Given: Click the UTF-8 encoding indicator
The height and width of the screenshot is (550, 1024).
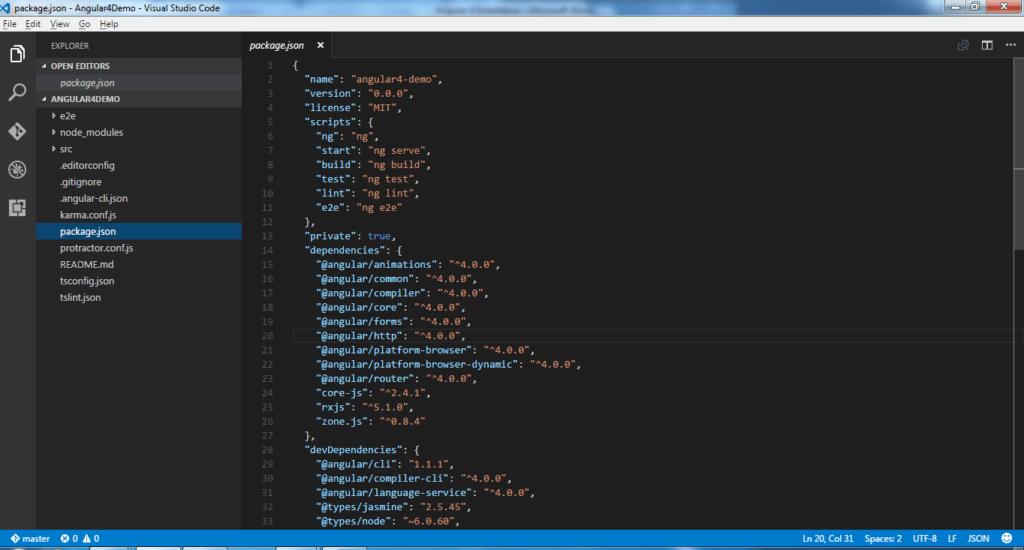Looking at the screenshot, I should 922,538.
